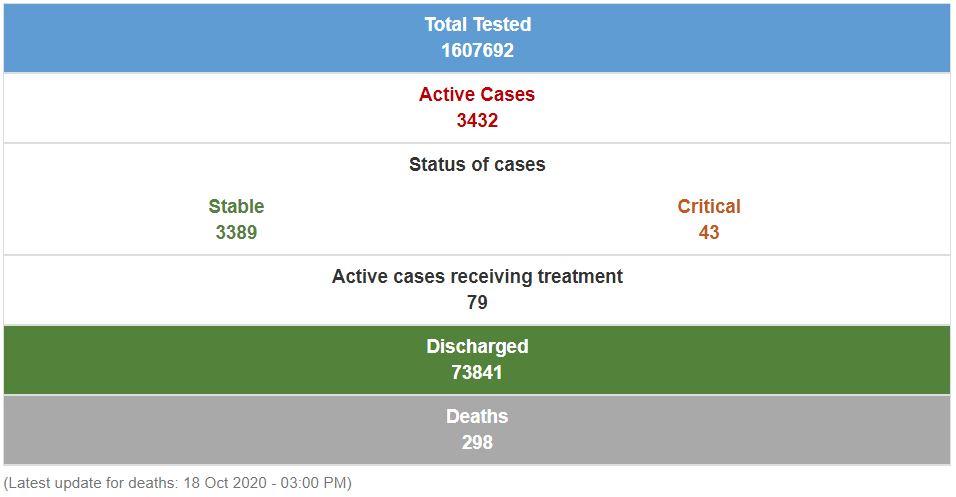Click the Active cases receiving treatment label

(x=477, y=277)
